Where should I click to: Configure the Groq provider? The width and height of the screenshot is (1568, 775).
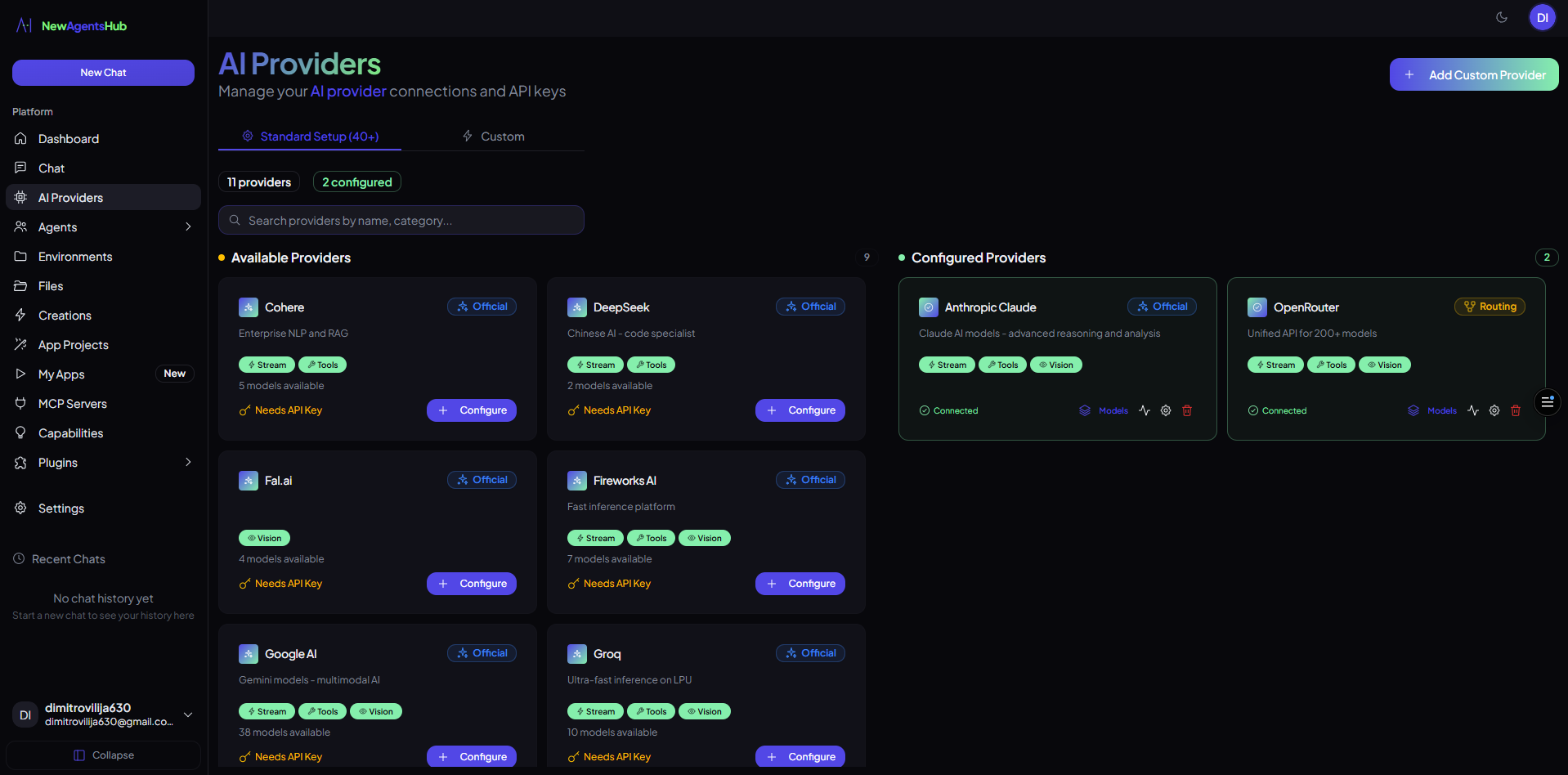click(800, 757)
